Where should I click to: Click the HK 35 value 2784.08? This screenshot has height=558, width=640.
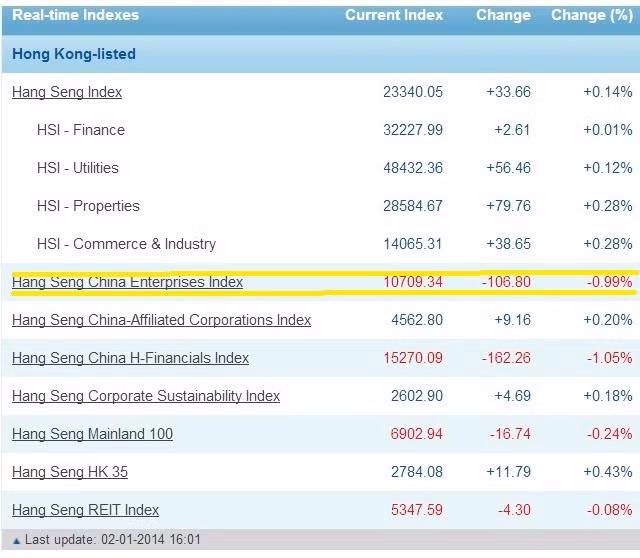(417, 471)
